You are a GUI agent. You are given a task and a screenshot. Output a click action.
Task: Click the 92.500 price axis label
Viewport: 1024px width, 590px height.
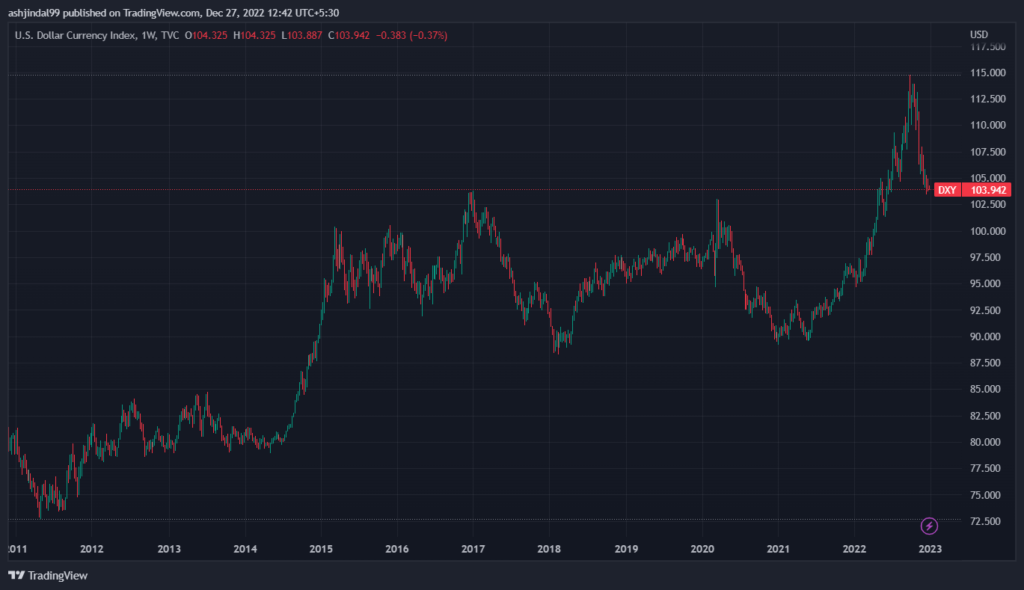985,310
